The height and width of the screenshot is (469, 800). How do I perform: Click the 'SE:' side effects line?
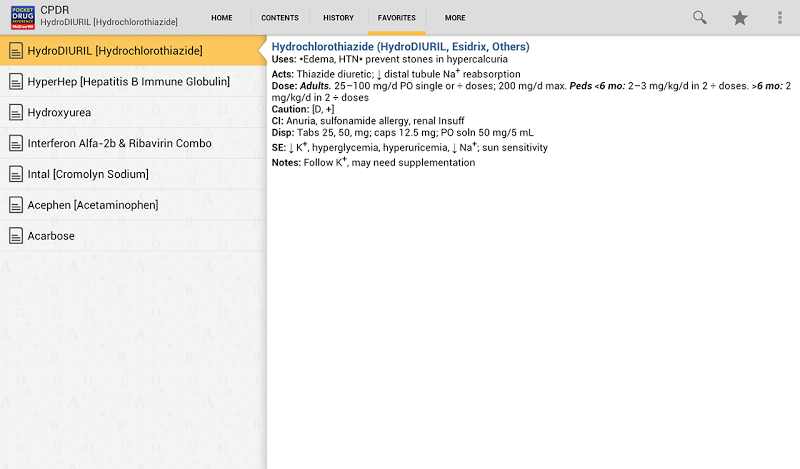pyautogui.click(x=410, y=147)
